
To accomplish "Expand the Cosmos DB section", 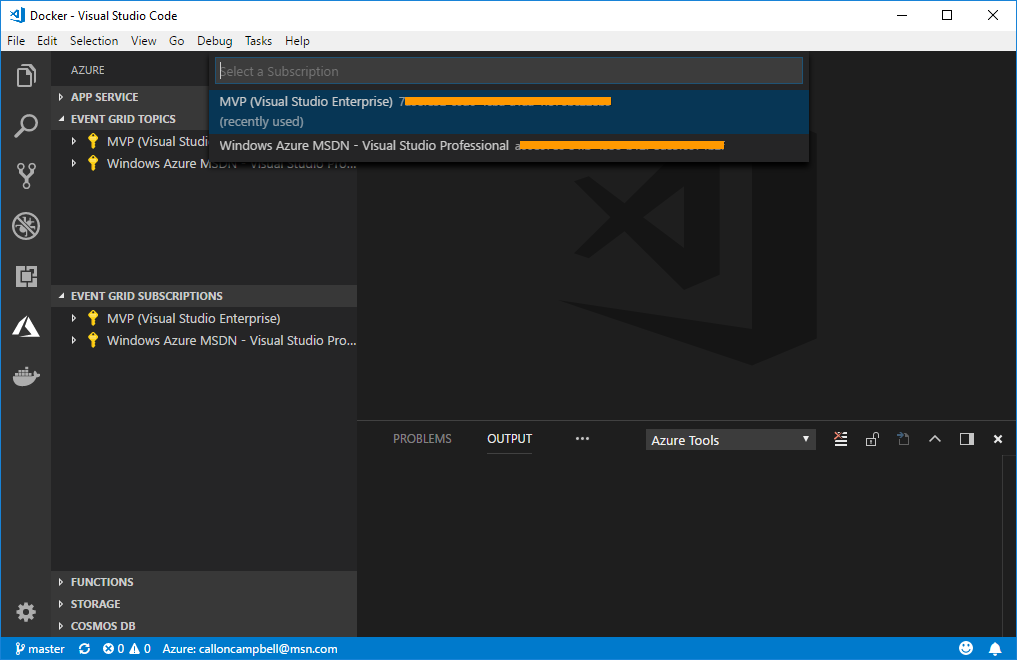I will tap(103, 626).
